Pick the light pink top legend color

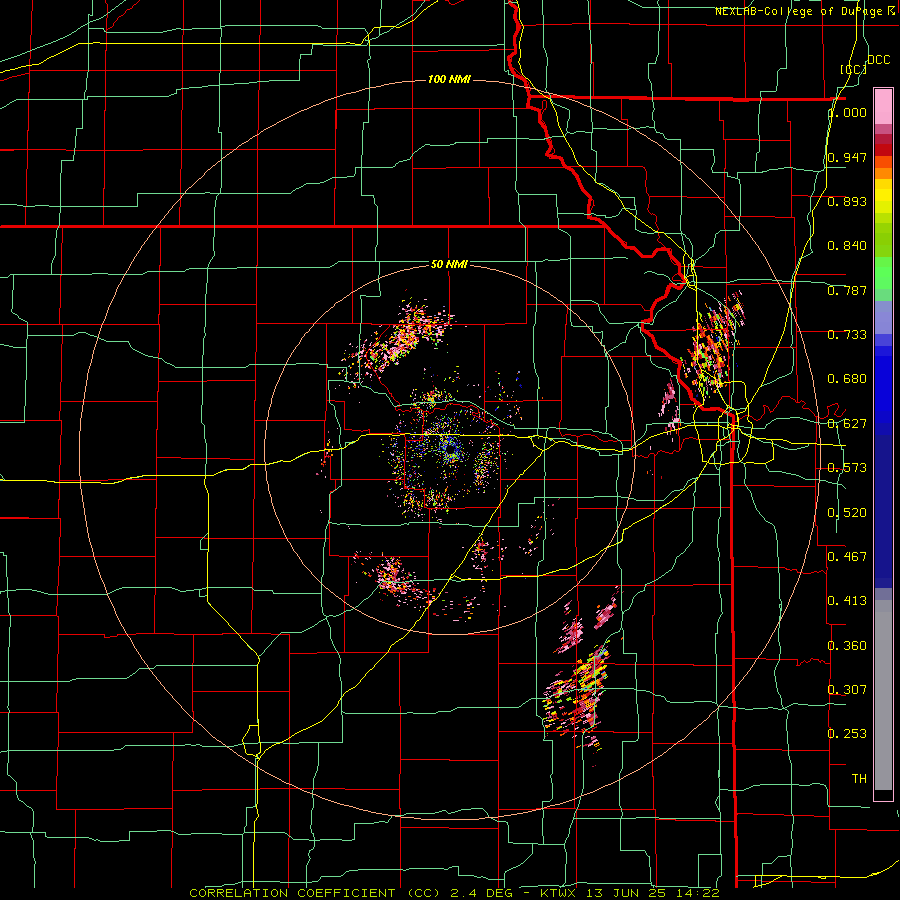coord(883,106)
